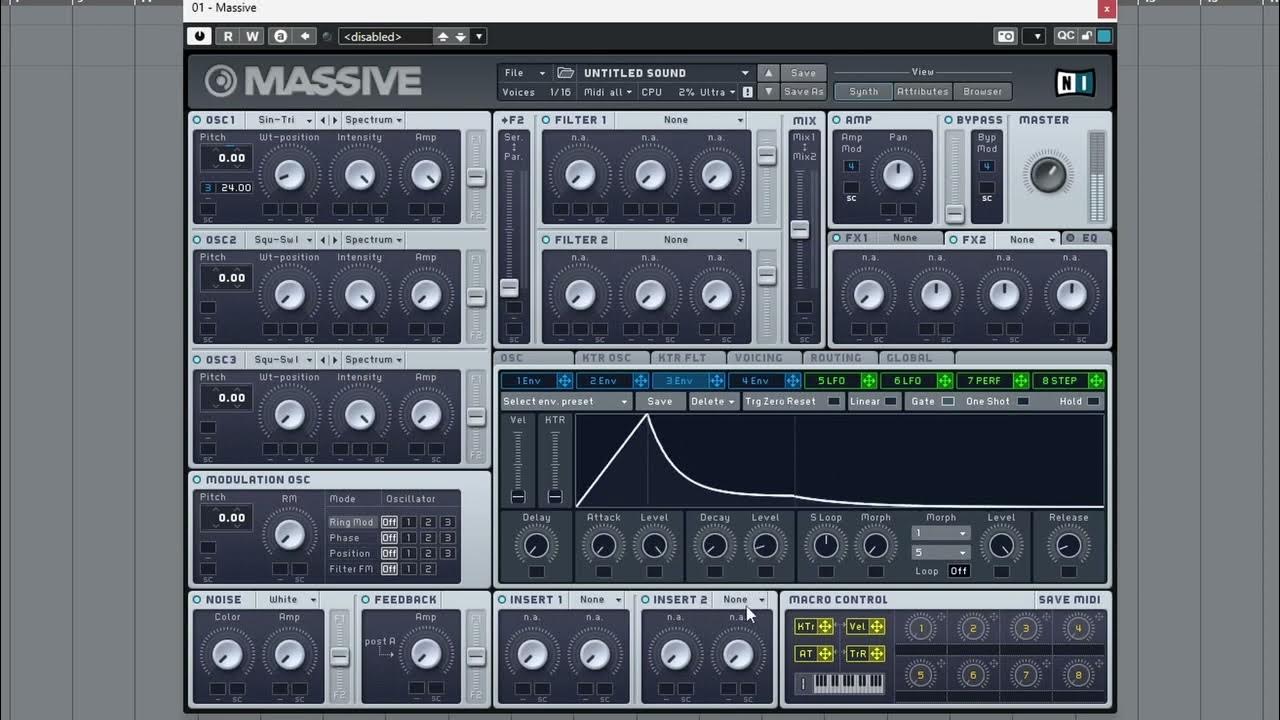Image resolution: width=1280 pixels, height=720 pixels.
Task: Select the 3 Env modulation tab
Action: 680,381
